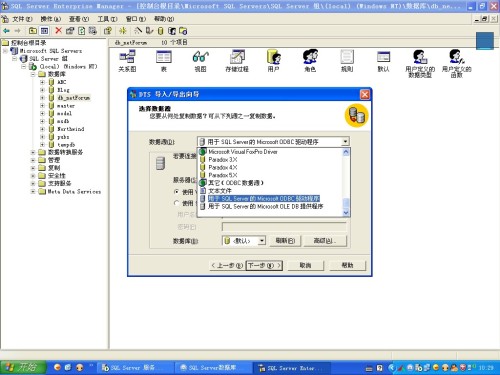The width and height of the screenshot is (500, 375).
Task: Expand the ABC database tree node
Action: (x=42, y=82)
